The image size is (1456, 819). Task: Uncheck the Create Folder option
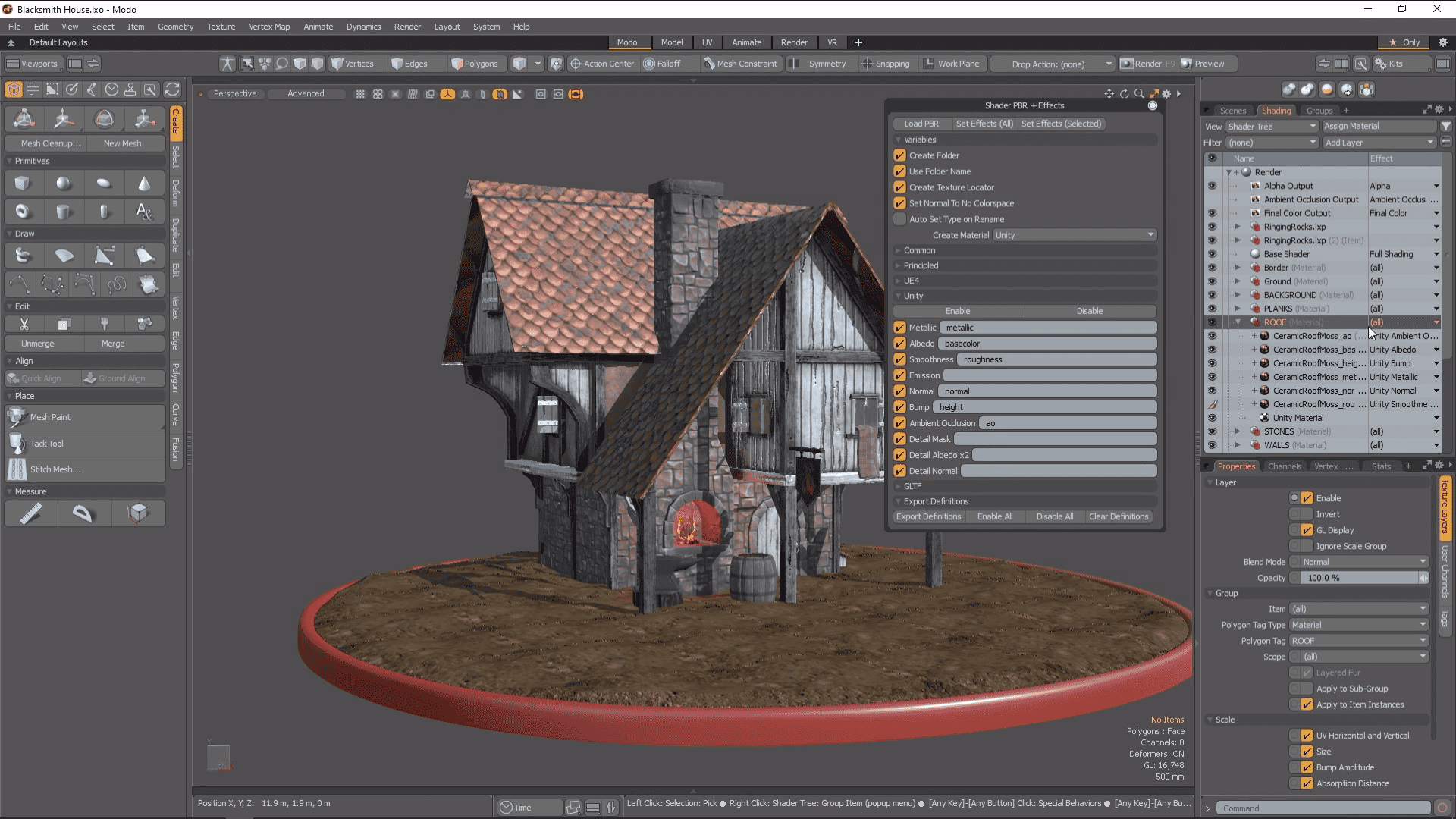coord(900,155)
